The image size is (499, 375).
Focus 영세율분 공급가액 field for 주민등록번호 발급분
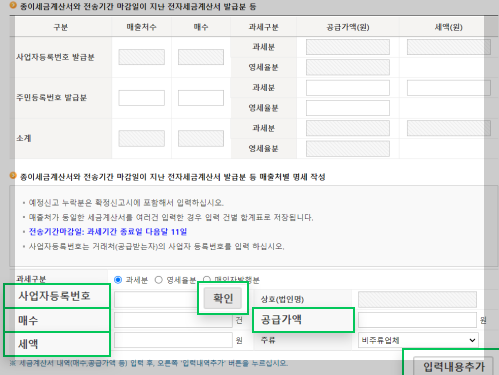(348, 108)
